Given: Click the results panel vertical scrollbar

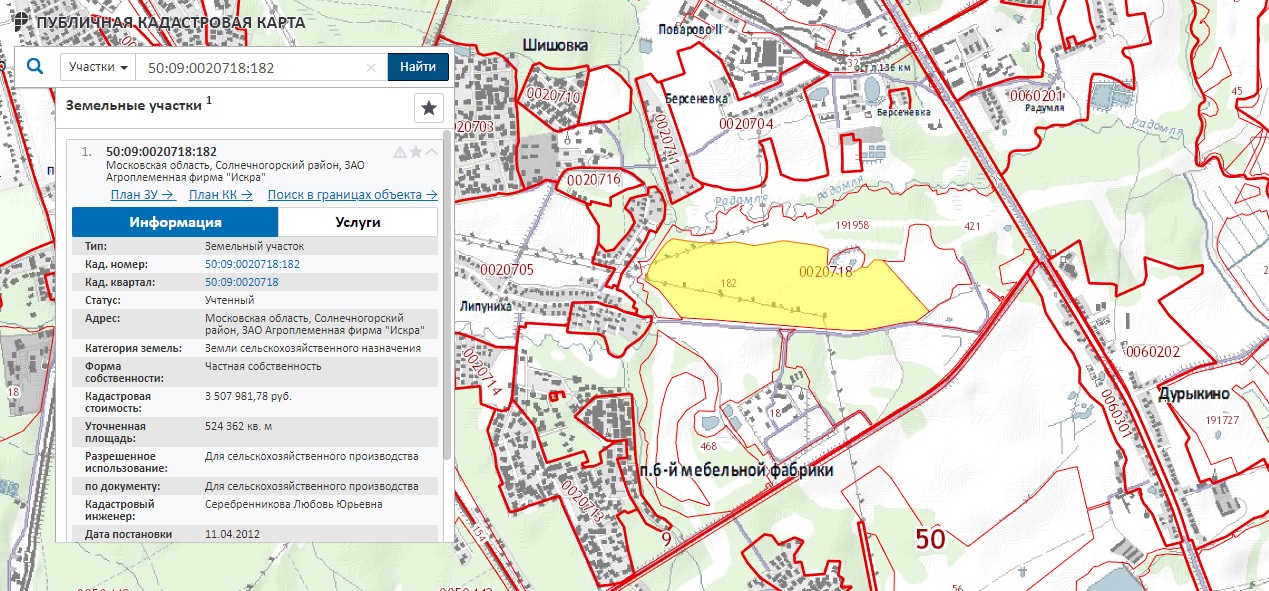Looking at the screenshot, I should tap(447, 300).
